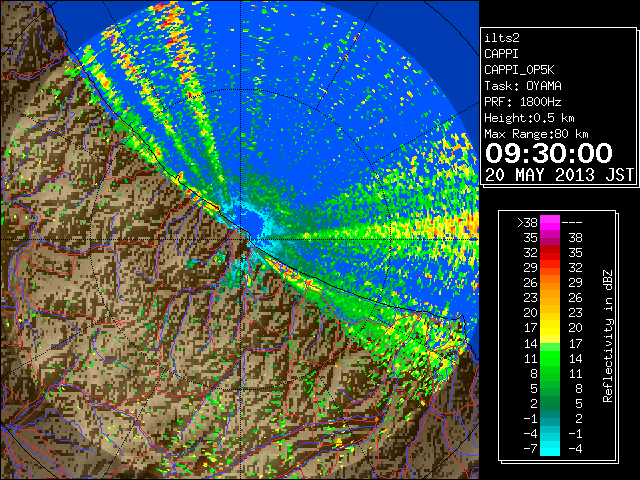Screen dimensions: 640x480
Task: Click the green 8 dBZ legend swatch
Action: (550, 373)
